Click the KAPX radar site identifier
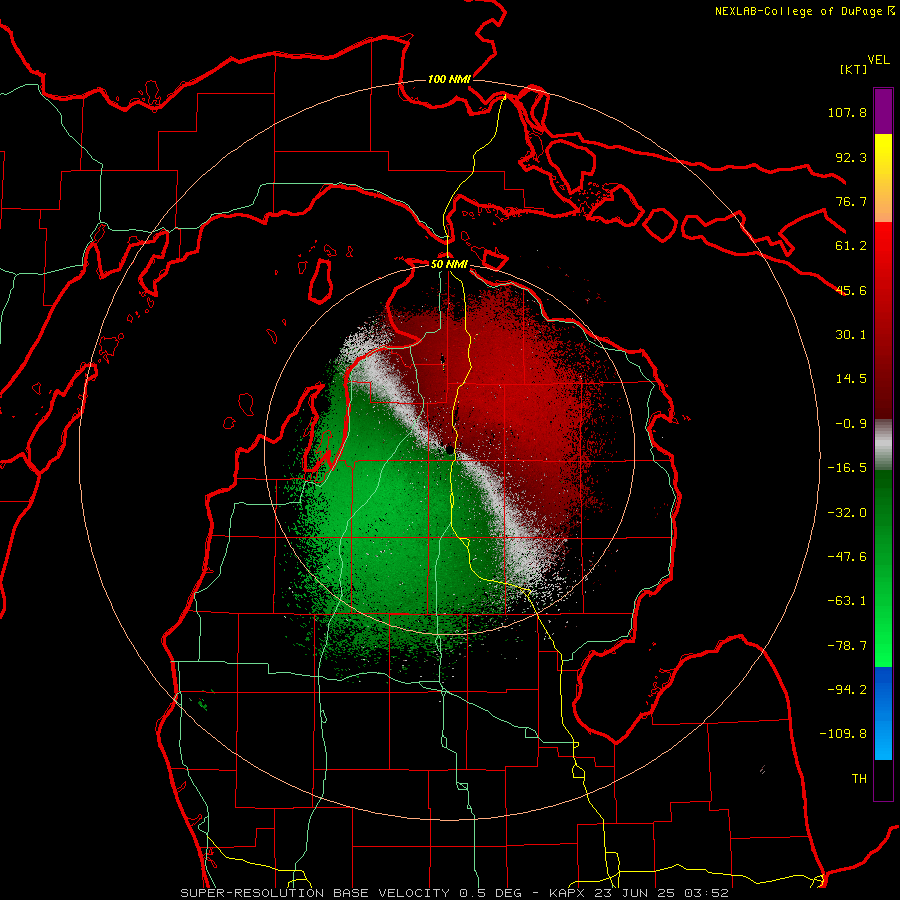 (x=566, y=893)
